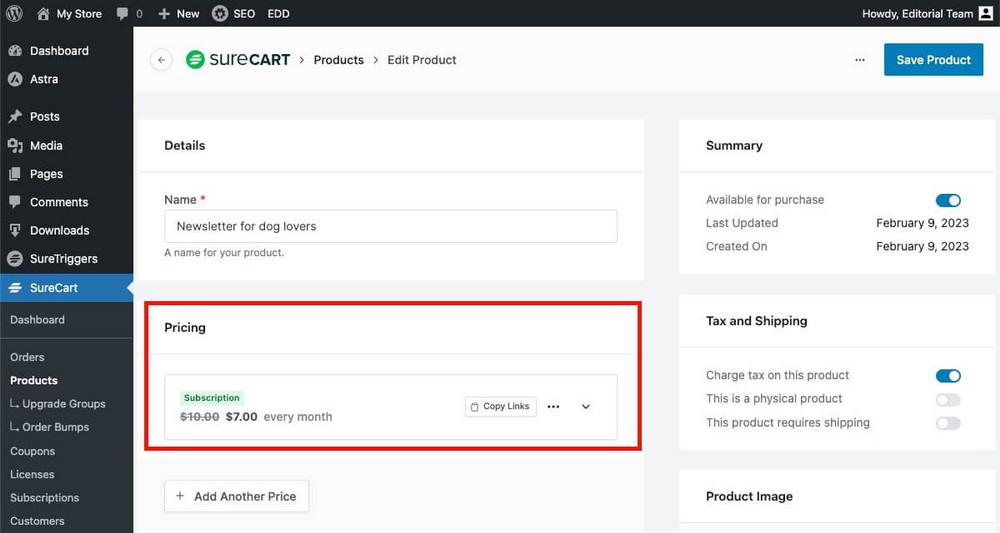Open the SureCart Dashboard submenu link
Viewport: 1000px width, 533px height.
37,319
